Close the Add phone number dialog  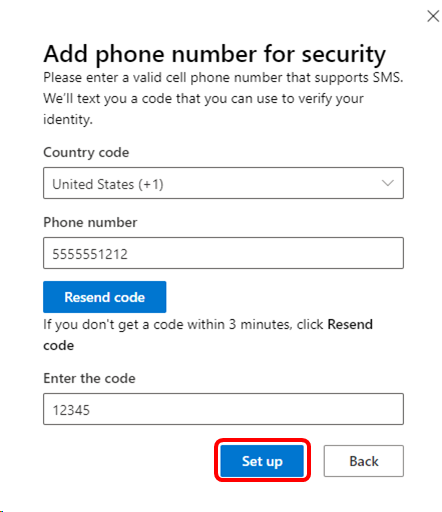pos(433,16)
